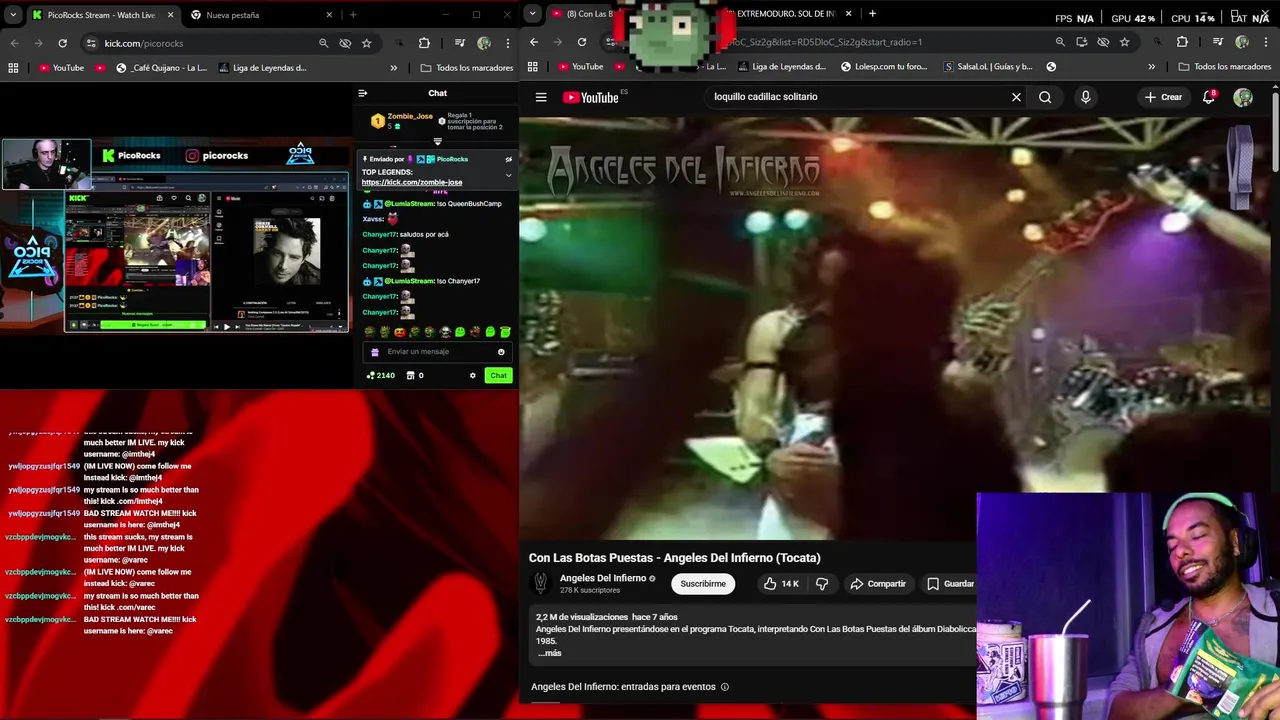Image resolution: width=1280 pixels, height=720 pixels.
Task: Run YouTube search magnifier button
Action: coord(1045,97)
